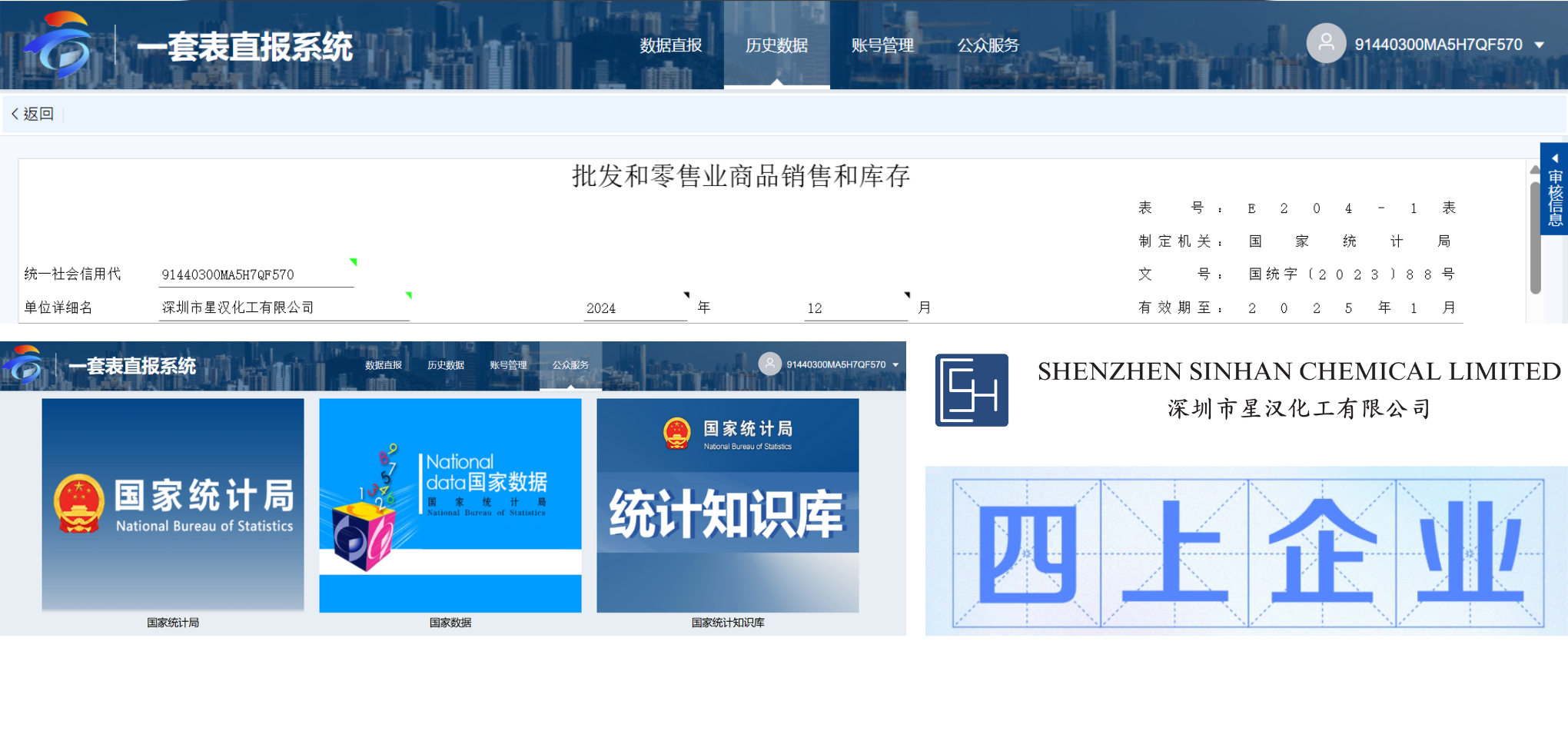Click the top header system logo

pos(59,45)
